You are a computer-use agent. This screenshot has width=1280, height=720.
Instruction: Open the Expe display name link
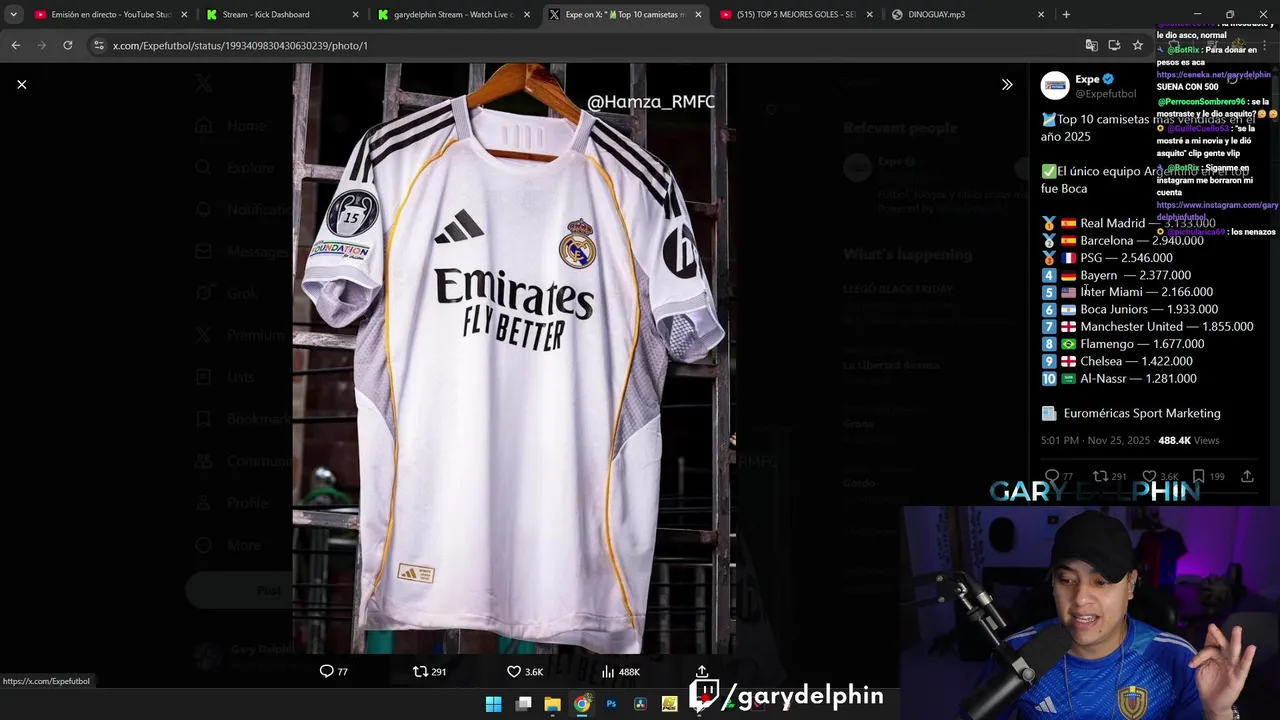(1087, 79)
